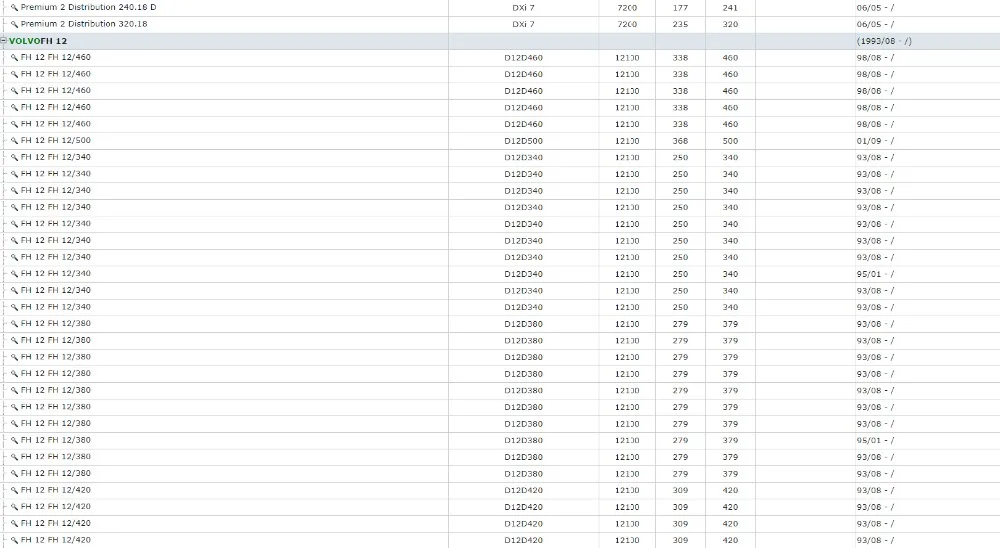Click the 500 horsepower value cell
Viewport: 1000px width, 548px height.
(x=730, y=141)
